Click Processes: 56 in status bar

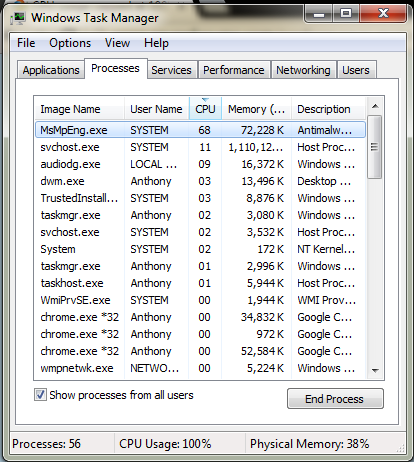tap(46, 444)
